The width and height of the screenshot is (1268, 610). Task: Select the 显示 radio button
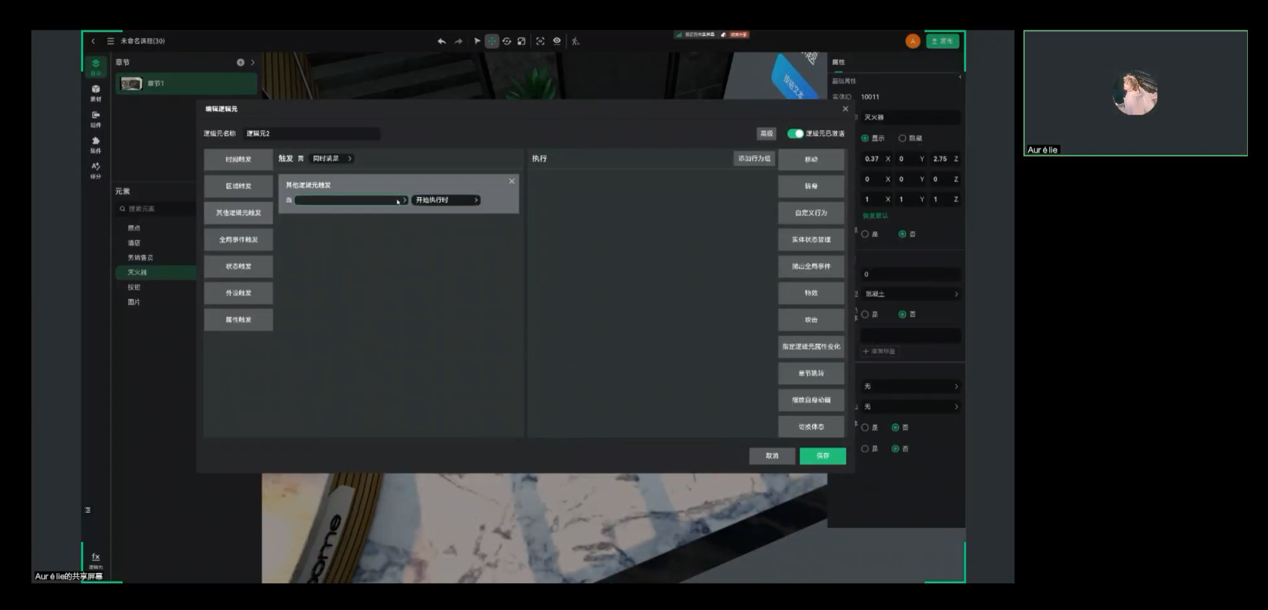[865, 138]
